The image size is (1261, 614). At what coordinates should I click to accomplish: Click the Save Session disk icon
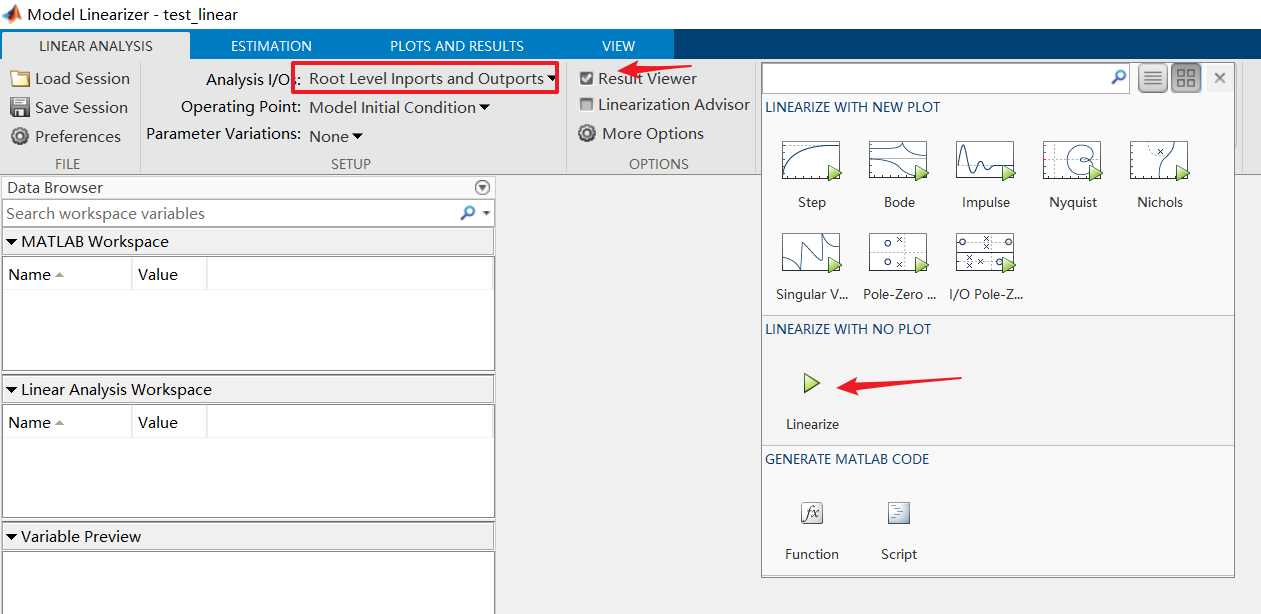point(20,108)
